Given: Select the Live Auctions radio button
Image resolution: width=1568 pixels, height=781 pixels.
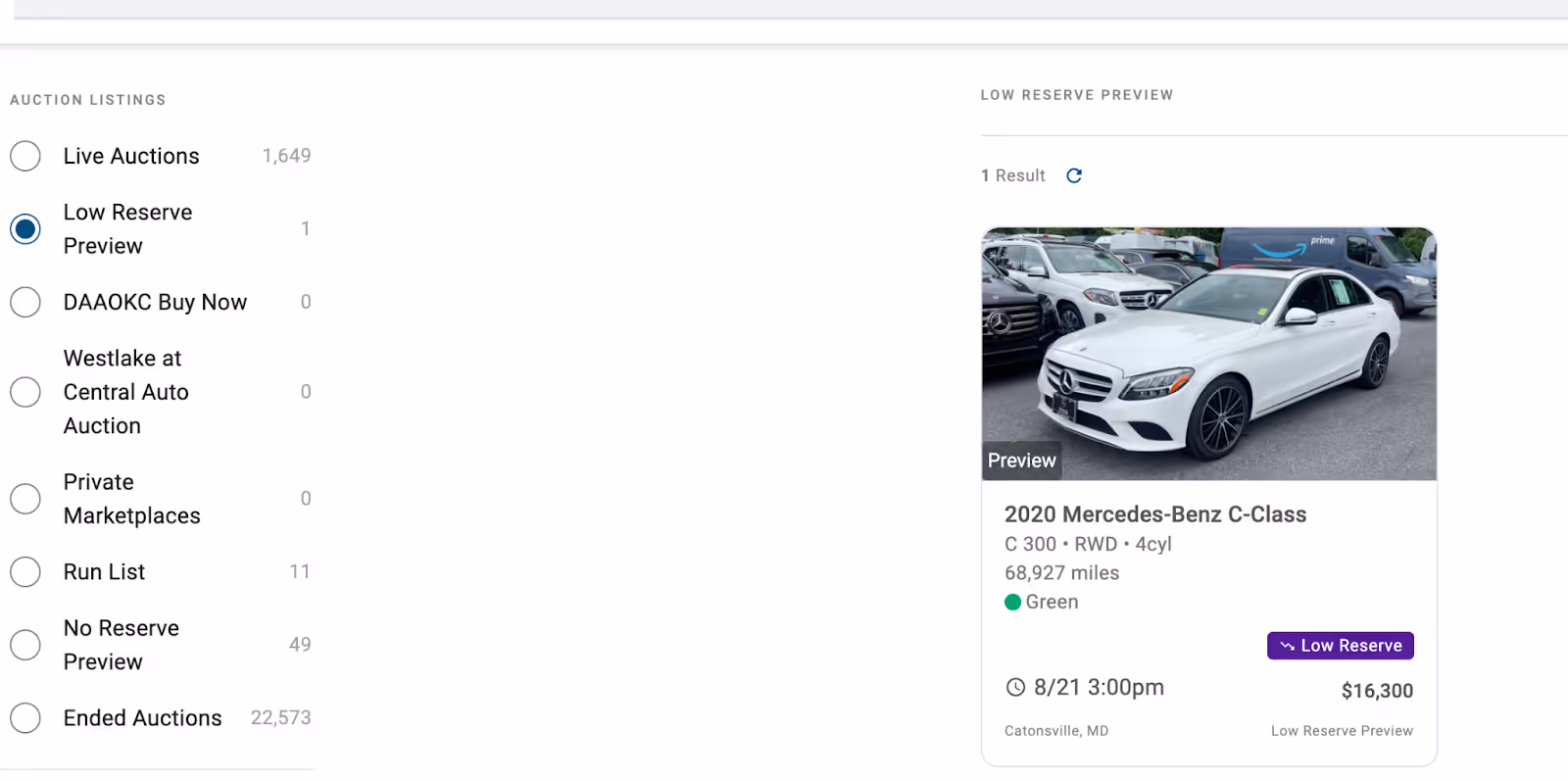Looking at the screenshot, I should [x=25, y=156].
